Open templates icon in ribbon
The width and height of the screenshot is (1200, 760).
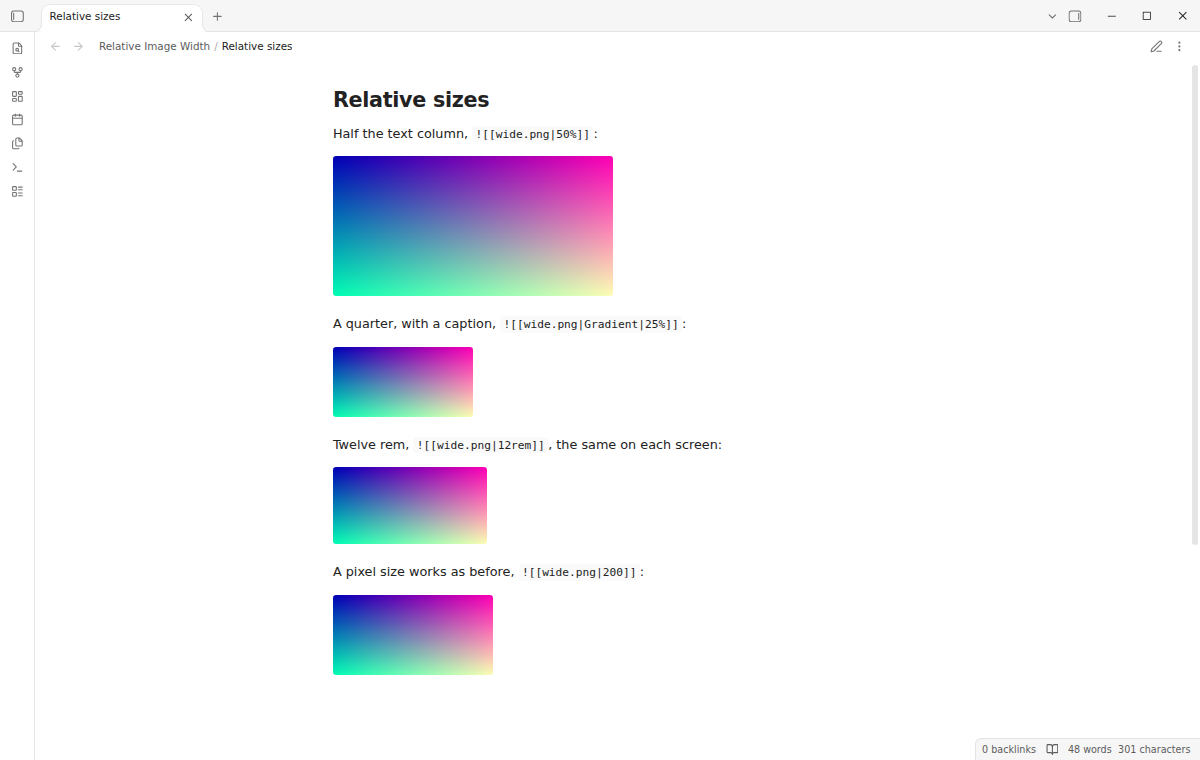(x=17, y=143)
